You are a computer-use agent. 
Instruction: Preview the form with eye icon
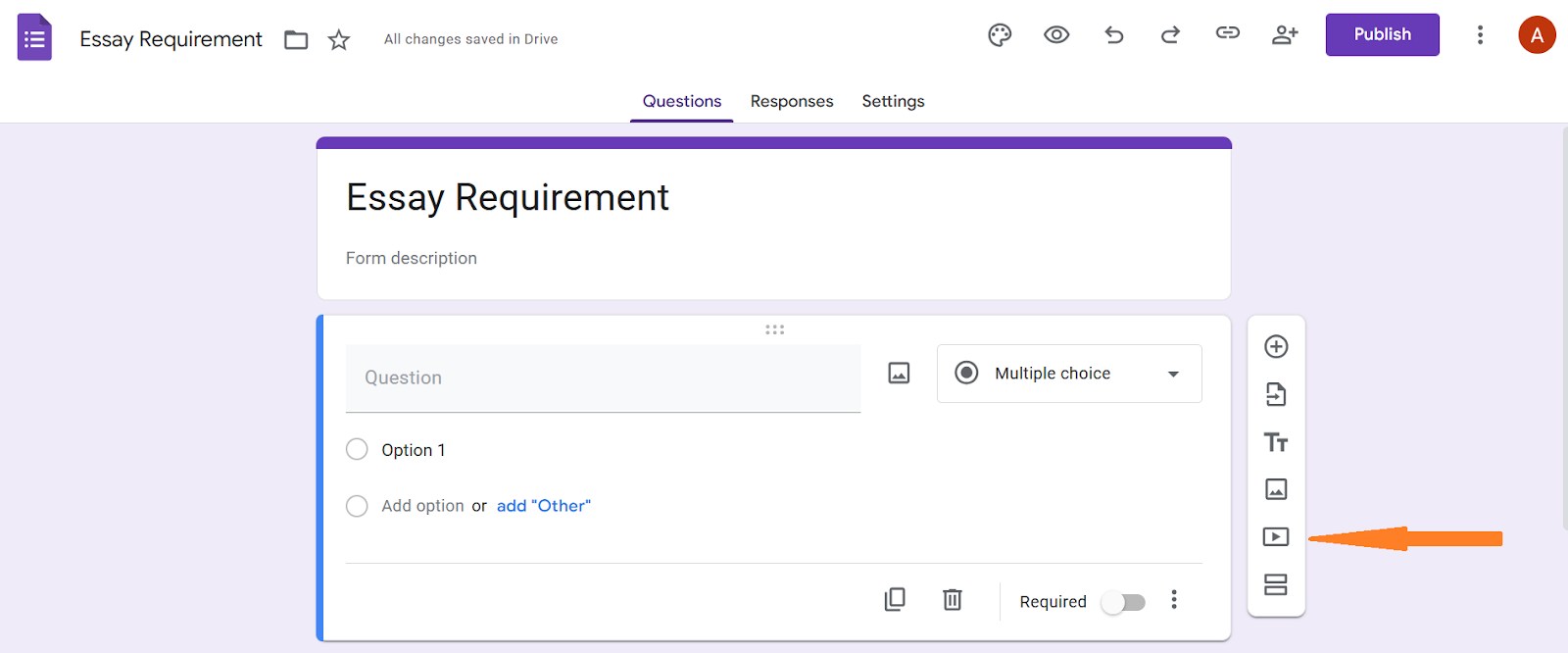1056,35
